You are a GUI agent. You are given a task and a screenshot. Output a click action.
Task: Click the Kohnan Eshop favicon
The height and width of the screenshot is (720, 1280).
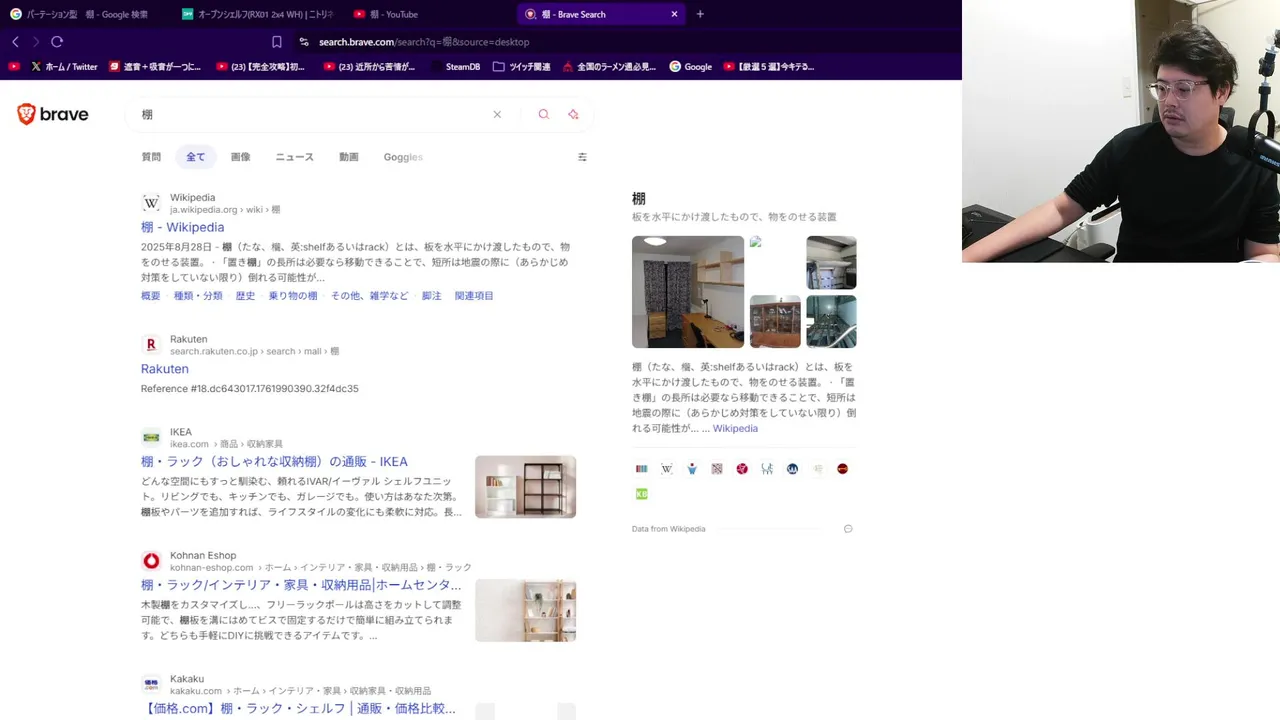151,561
